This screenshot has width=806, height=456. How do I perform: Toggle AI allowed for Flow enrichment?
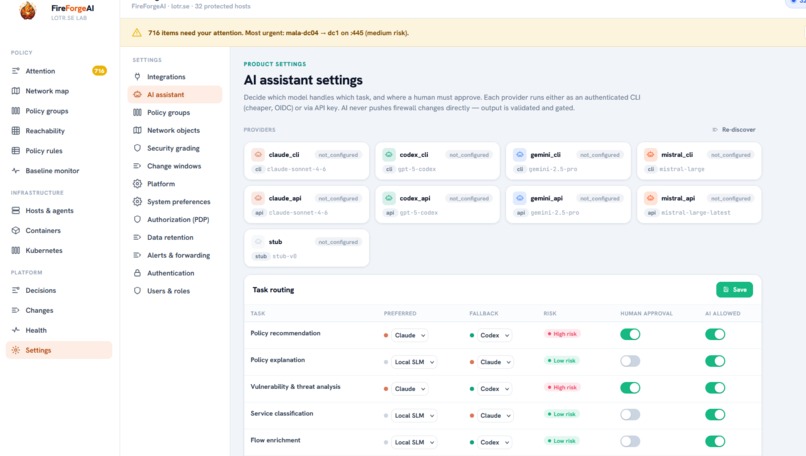pos(715,442)
